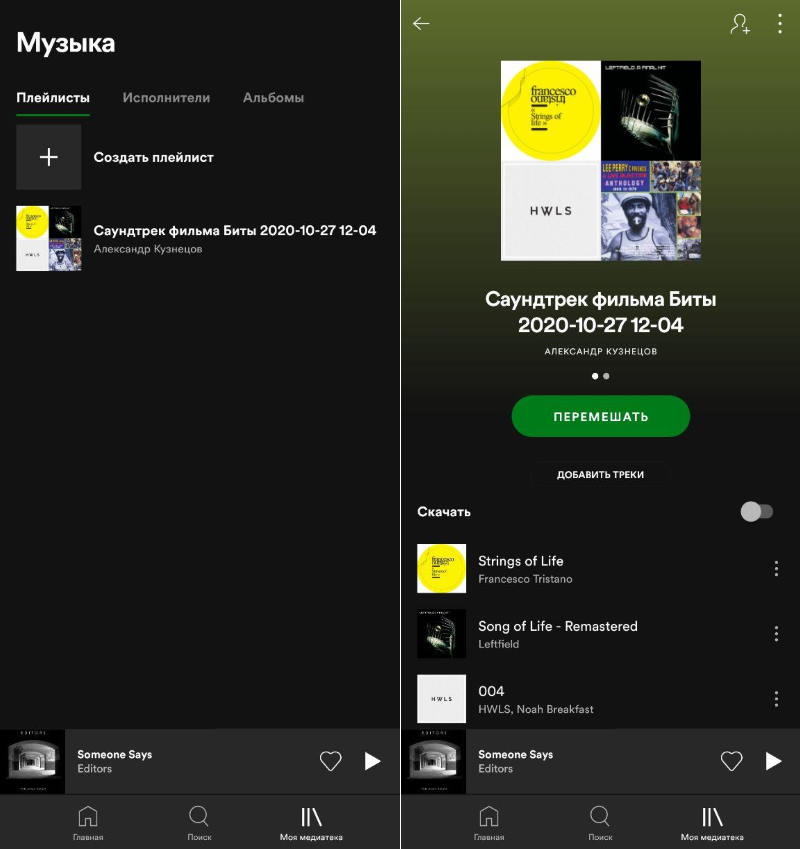
Task: Click Strings of Life album art
Action: coord(441,569)
